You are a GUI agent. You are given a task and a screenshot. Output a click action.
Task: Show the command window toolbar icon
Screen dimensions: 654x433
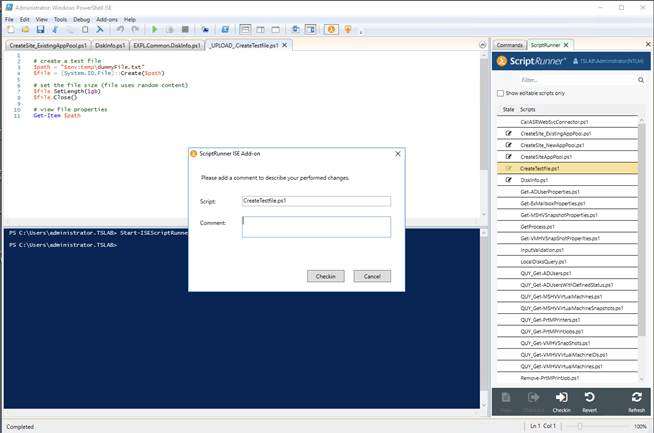pos(295,30)
